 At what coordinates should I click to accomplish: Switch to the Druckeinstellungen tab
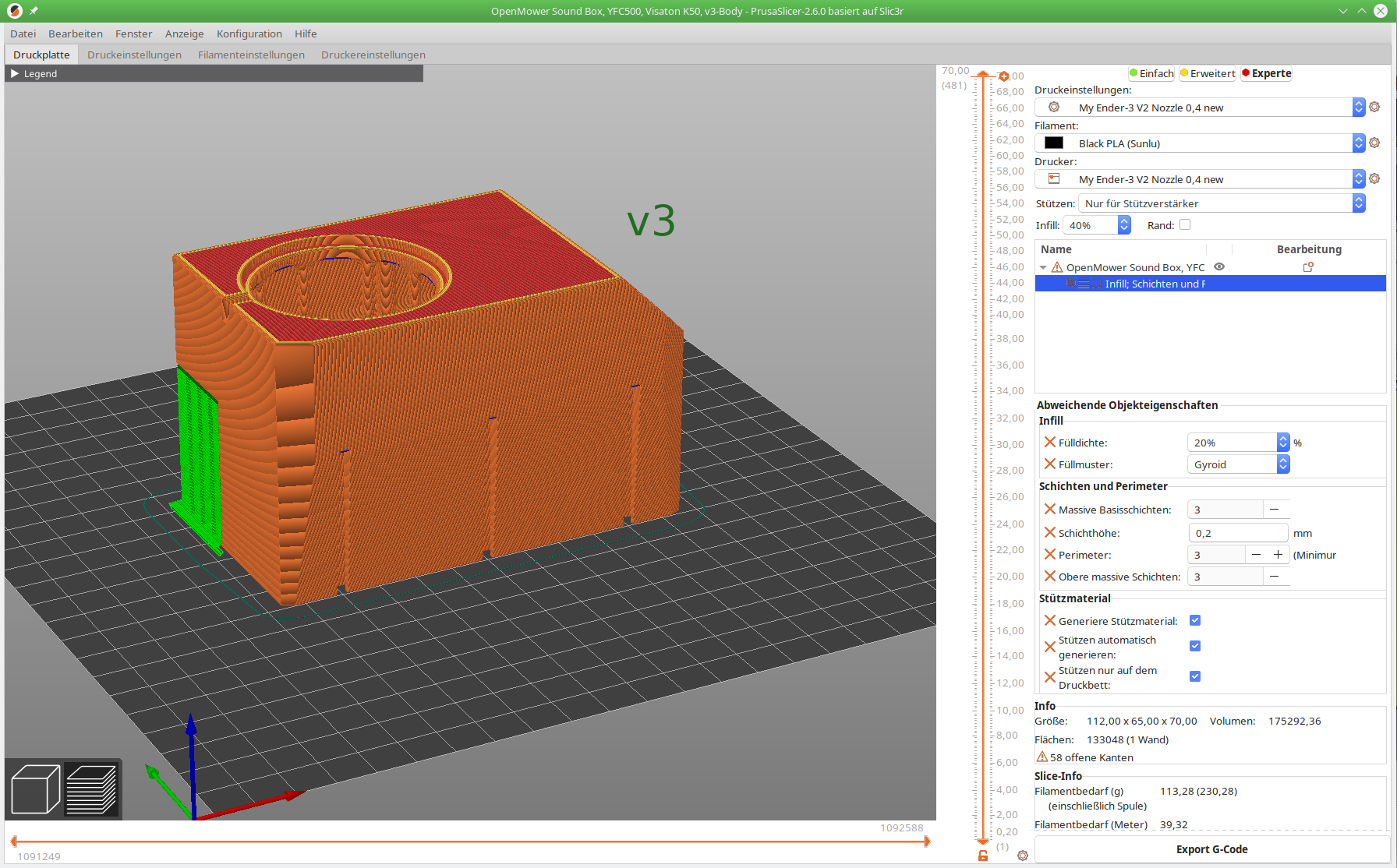[134, 55]
